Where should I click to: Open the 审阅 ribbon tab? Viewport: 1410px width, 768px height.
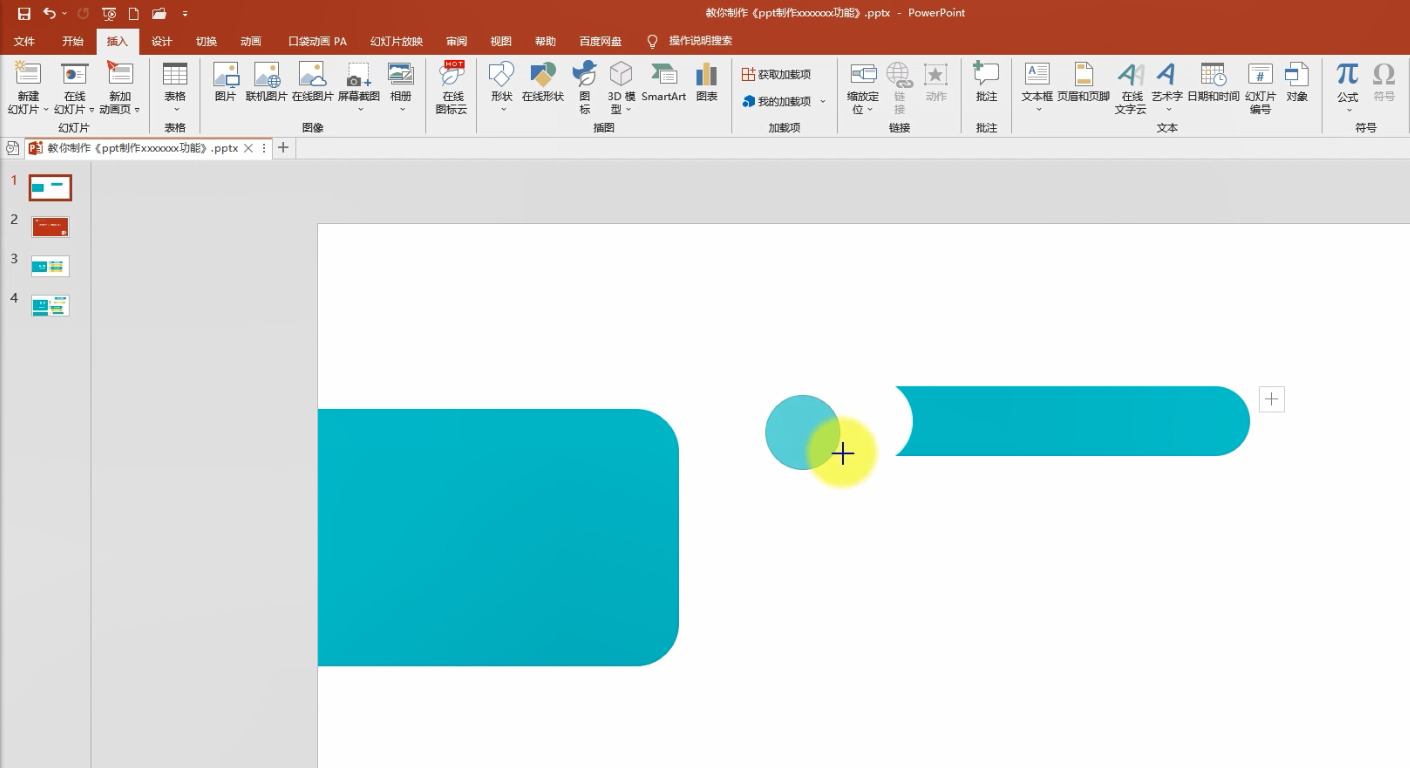(457, 41)
